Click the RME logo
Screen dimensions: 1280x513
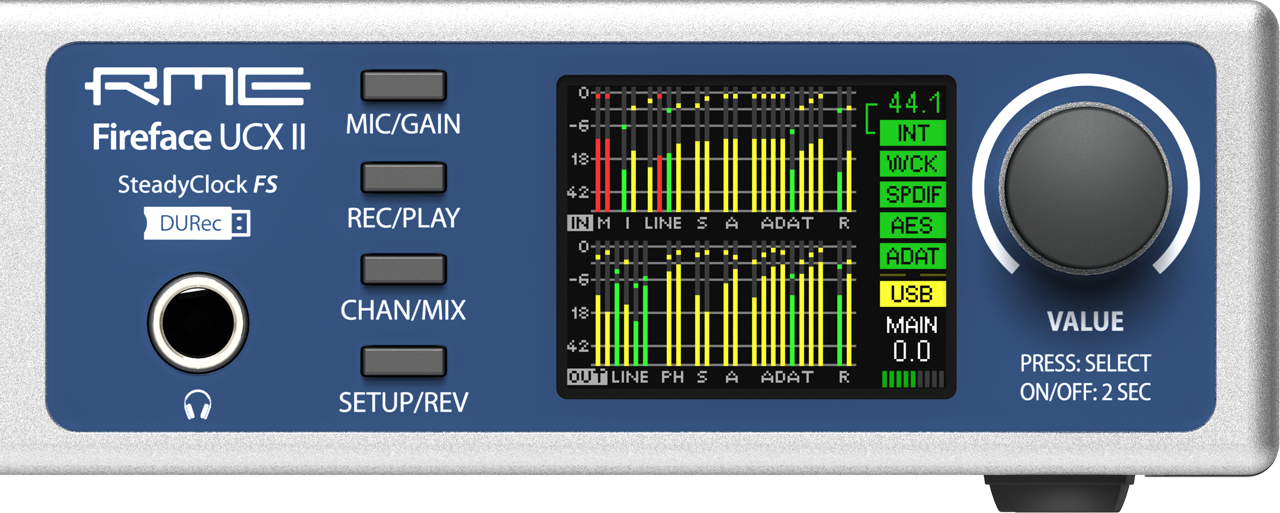(x=197, y=88)
